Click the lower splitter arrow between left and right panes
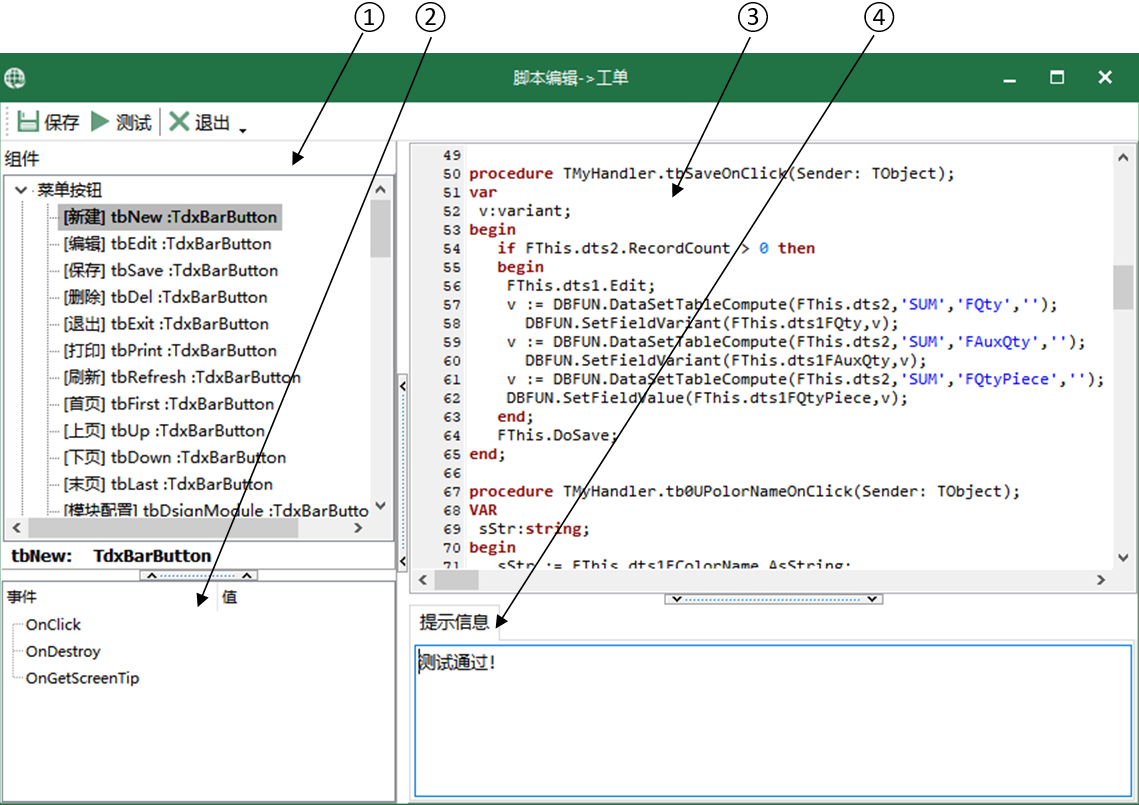Image resolution: width=1139 pixels, height=805 pixels. coord(402,561)
